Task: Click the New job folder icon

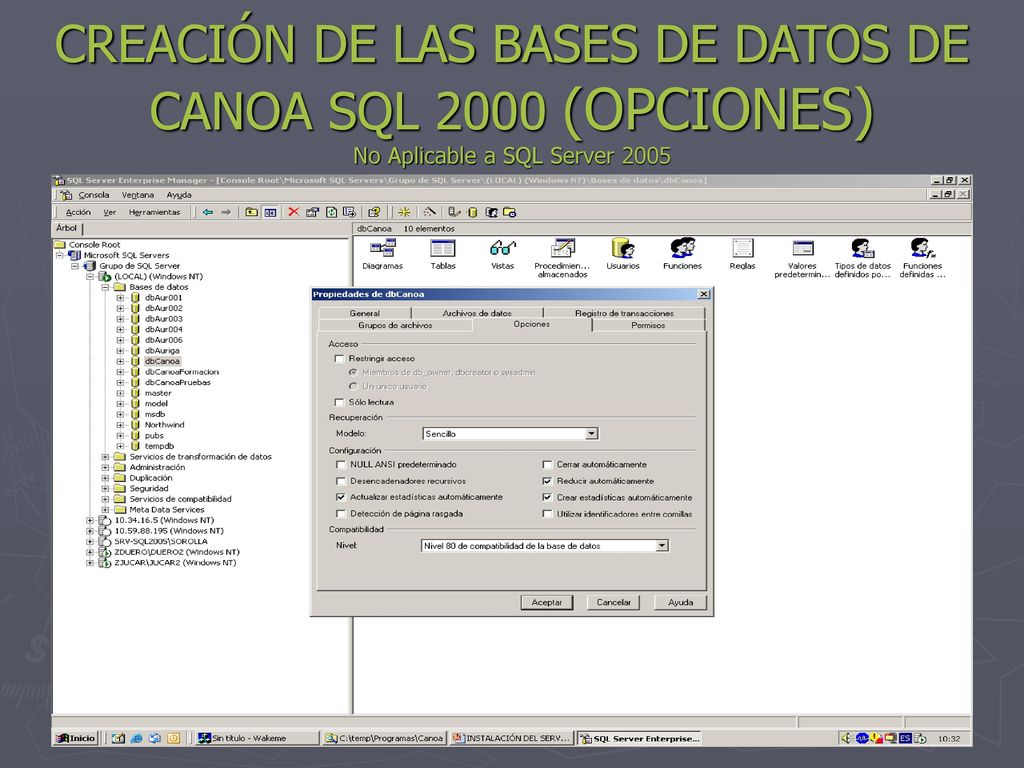Action: (x=510, y=212)
